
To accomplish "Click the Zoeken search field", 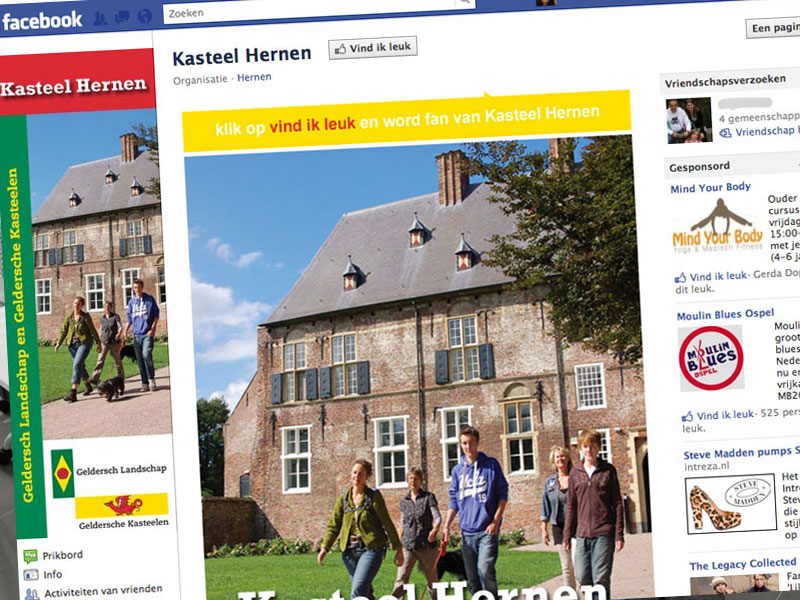I will tap(309, 11).
